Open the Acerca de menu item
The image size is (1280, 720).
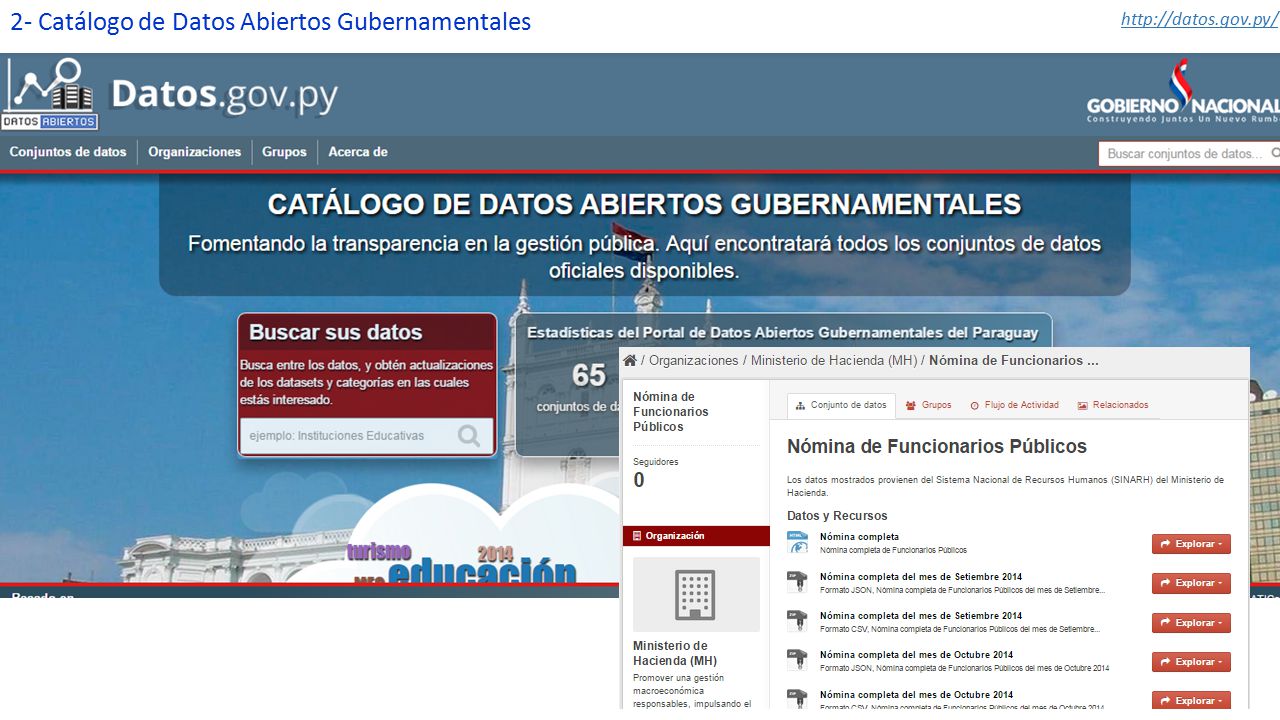pyautogui.click(x=358, y=152)
